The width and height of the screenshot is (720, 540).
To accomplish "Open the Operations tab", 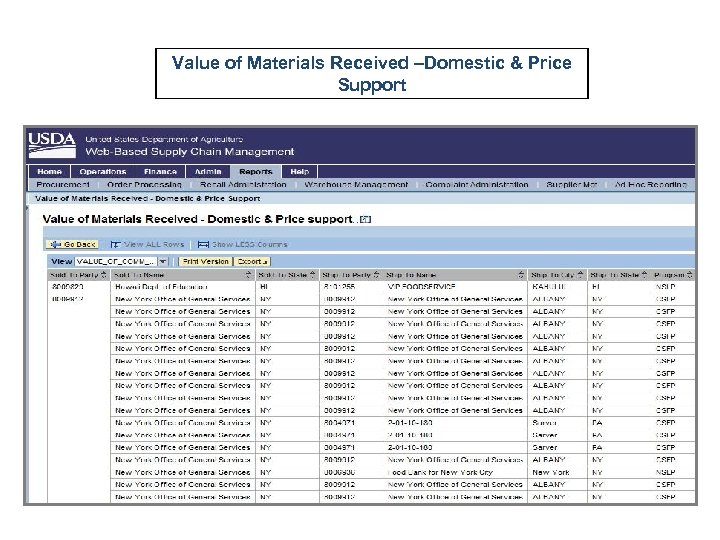I will (102, 171).
